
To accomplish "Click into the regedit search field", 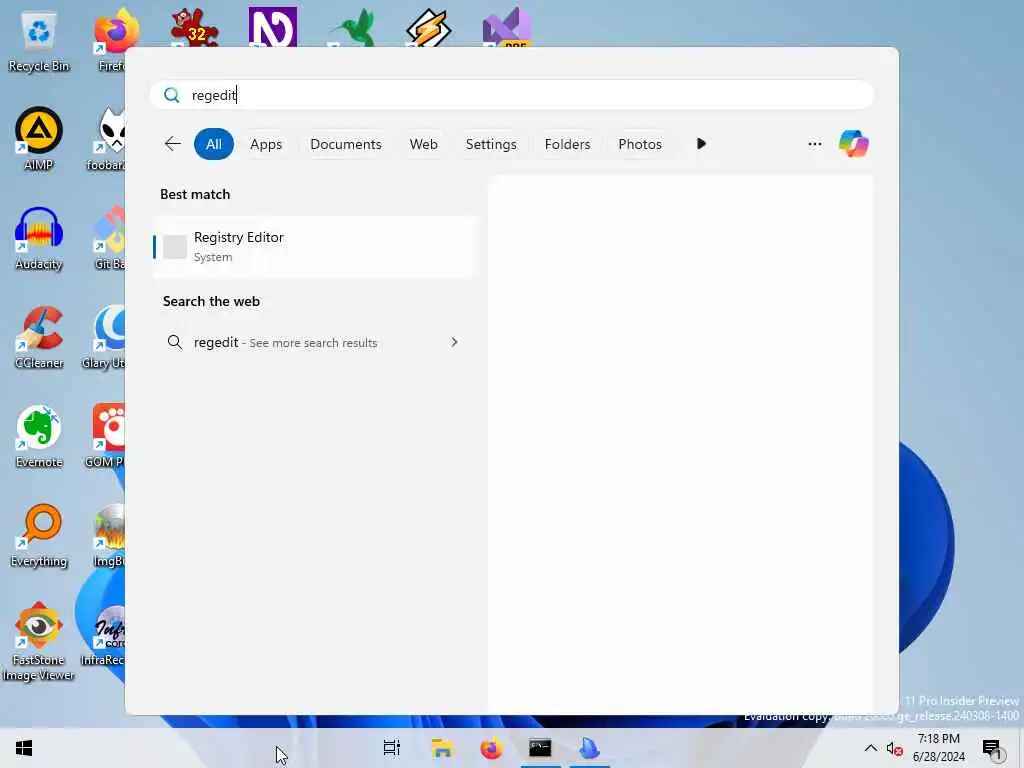I will (512, 95).
